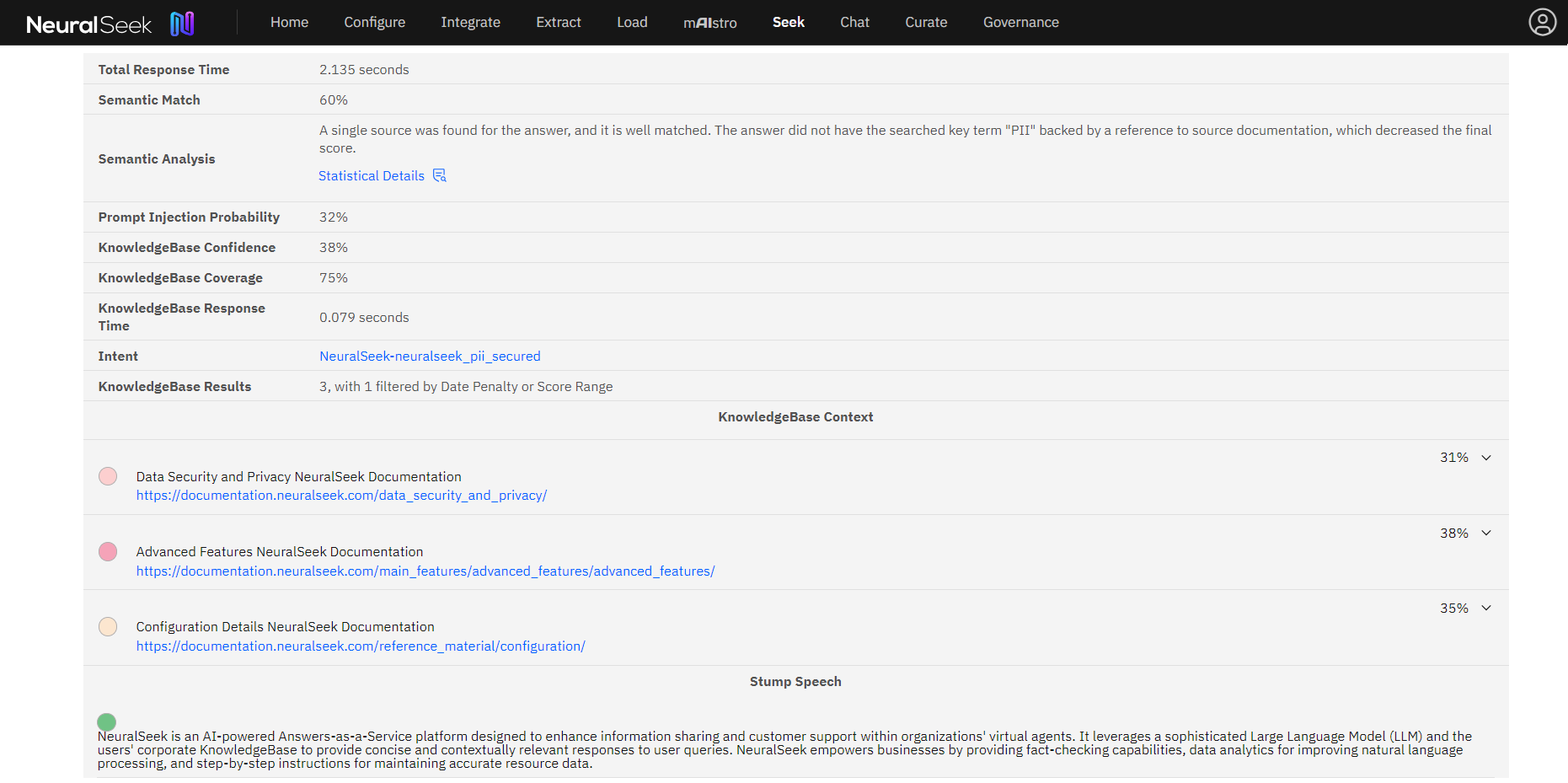Expand the 31% Data Security result
This screenshot has width=1568, height=783.
click(1486, 458)
